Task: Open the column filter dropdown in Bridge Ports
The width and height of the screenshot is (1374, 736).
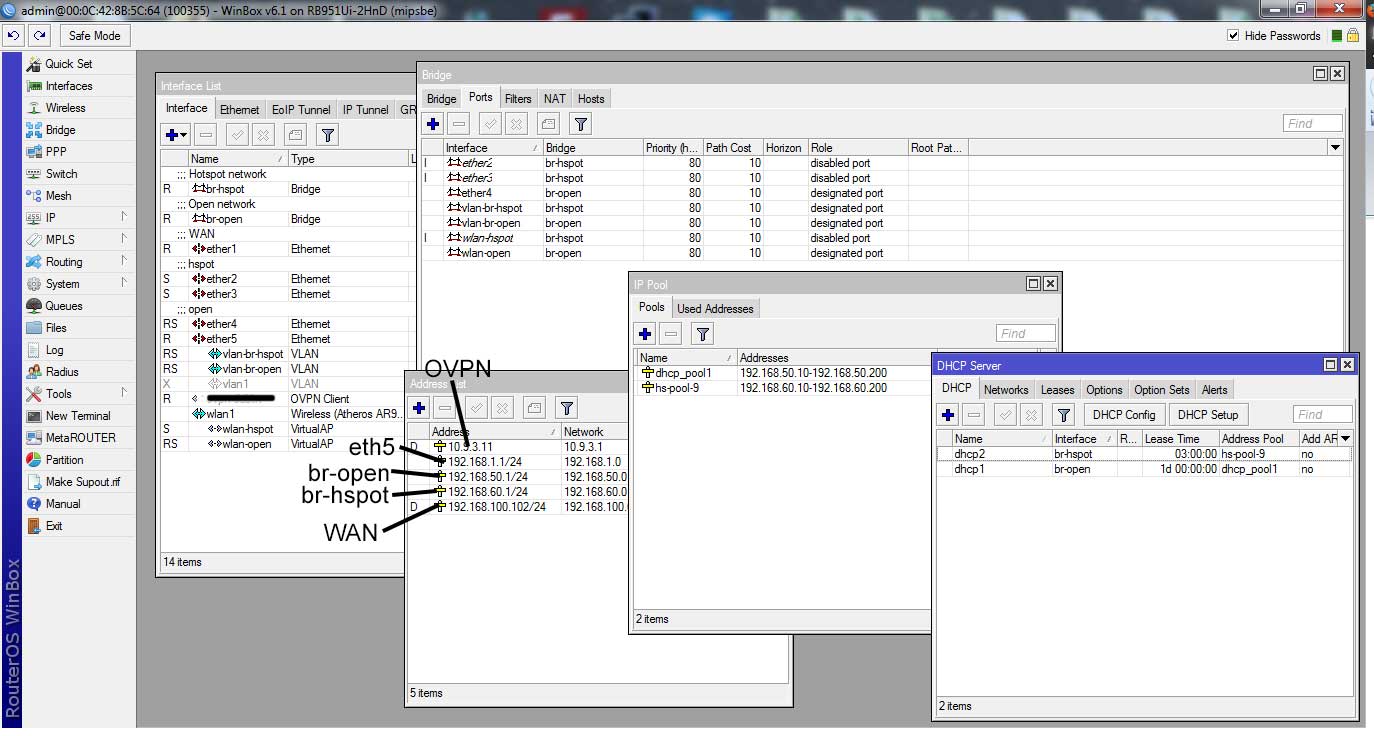Action: (x=1334, y=147)
